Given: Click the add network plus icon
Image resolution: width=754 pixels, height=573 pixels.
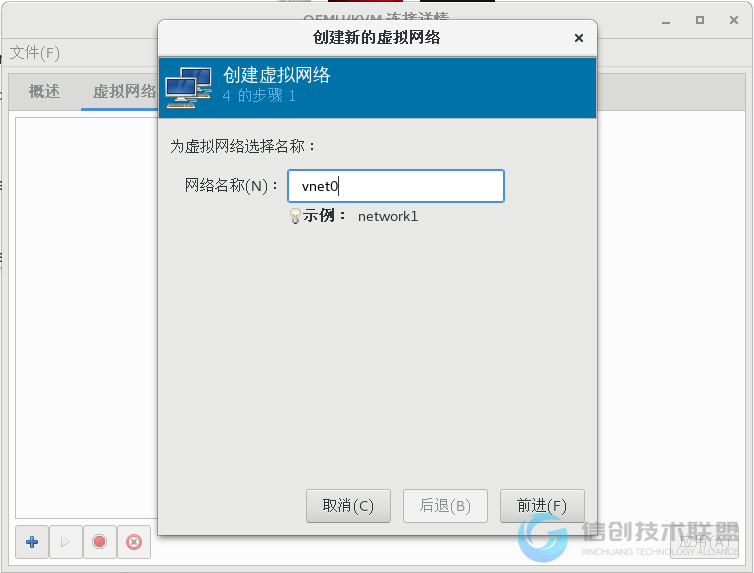Looking at the screenshot, I should (32, 542).
